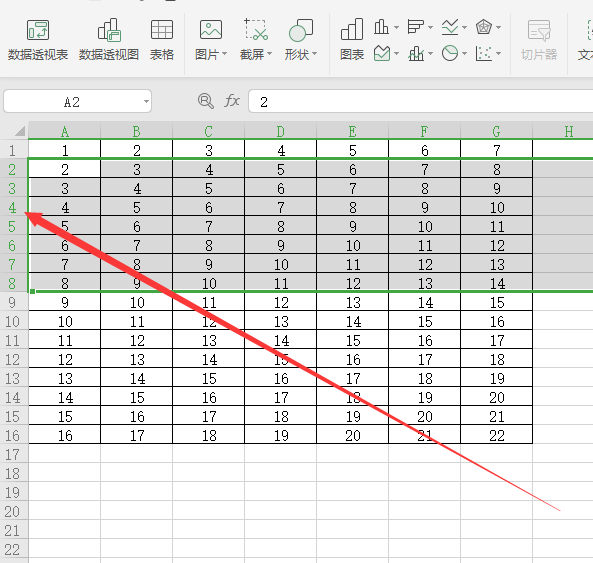Click cell A1 containing 1

[65, 149]
